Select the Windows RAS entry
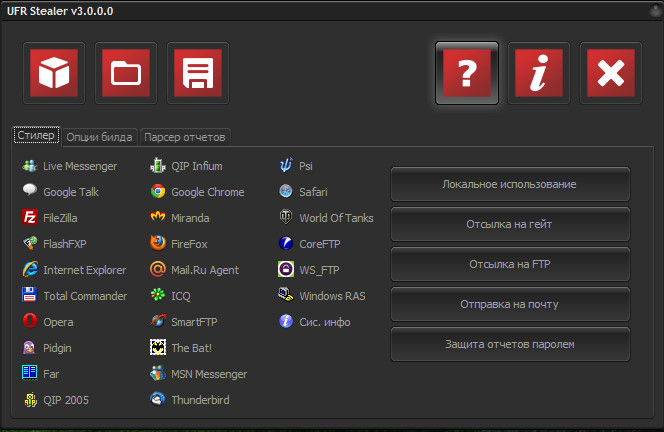Image resolution: width=664 pixels, height=432 pixels. click(x=322, y=296)
